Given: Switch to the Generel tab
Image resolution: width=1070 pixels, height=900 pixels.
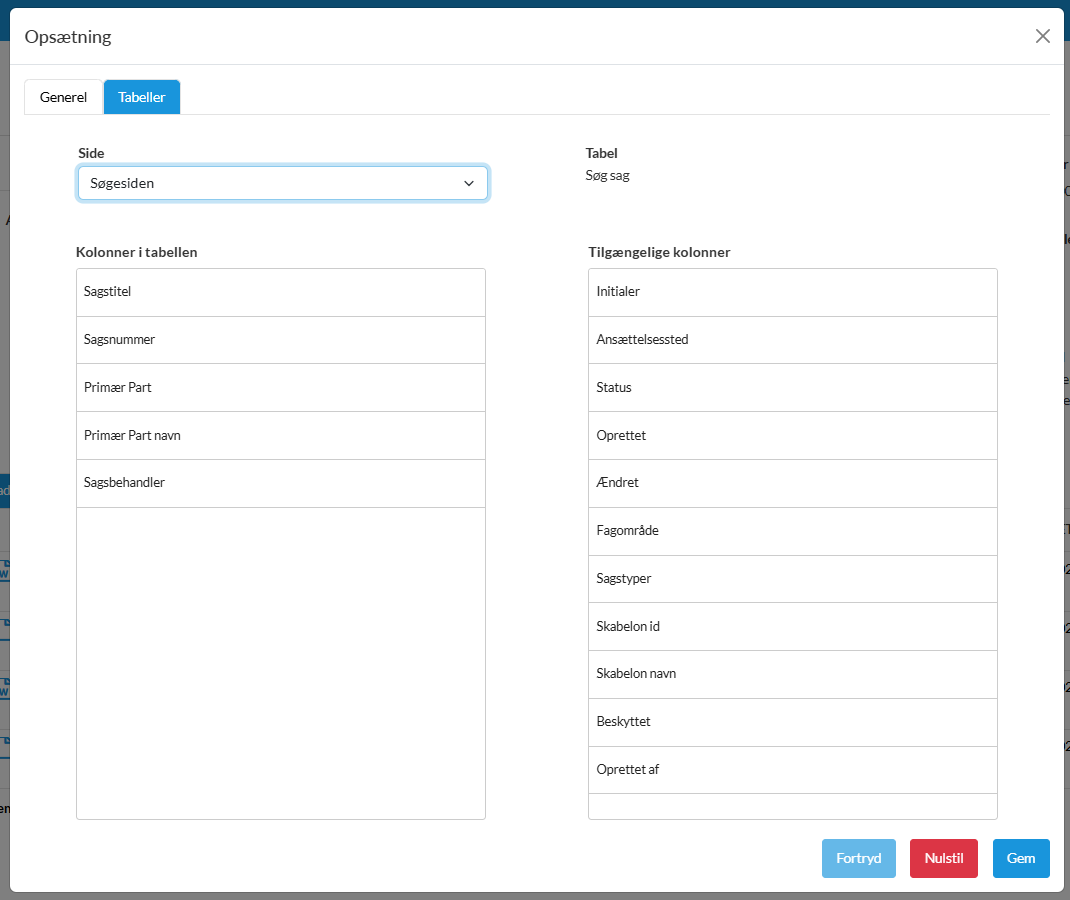Looking at the screenshot, I should pyautogui.click(x=63, y=98).
